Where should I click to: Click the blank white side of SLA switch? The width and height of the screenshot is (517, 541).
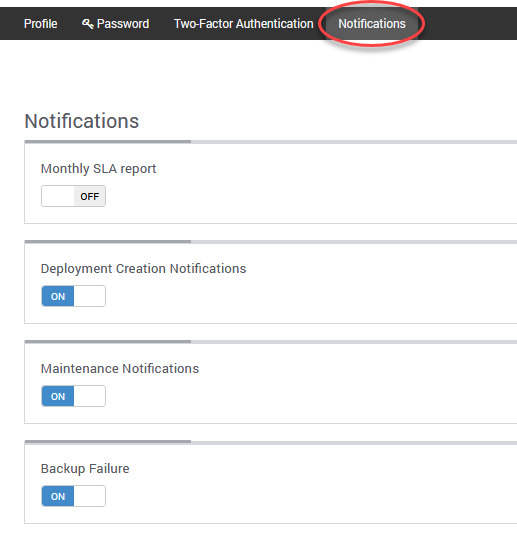coord(58,196)
